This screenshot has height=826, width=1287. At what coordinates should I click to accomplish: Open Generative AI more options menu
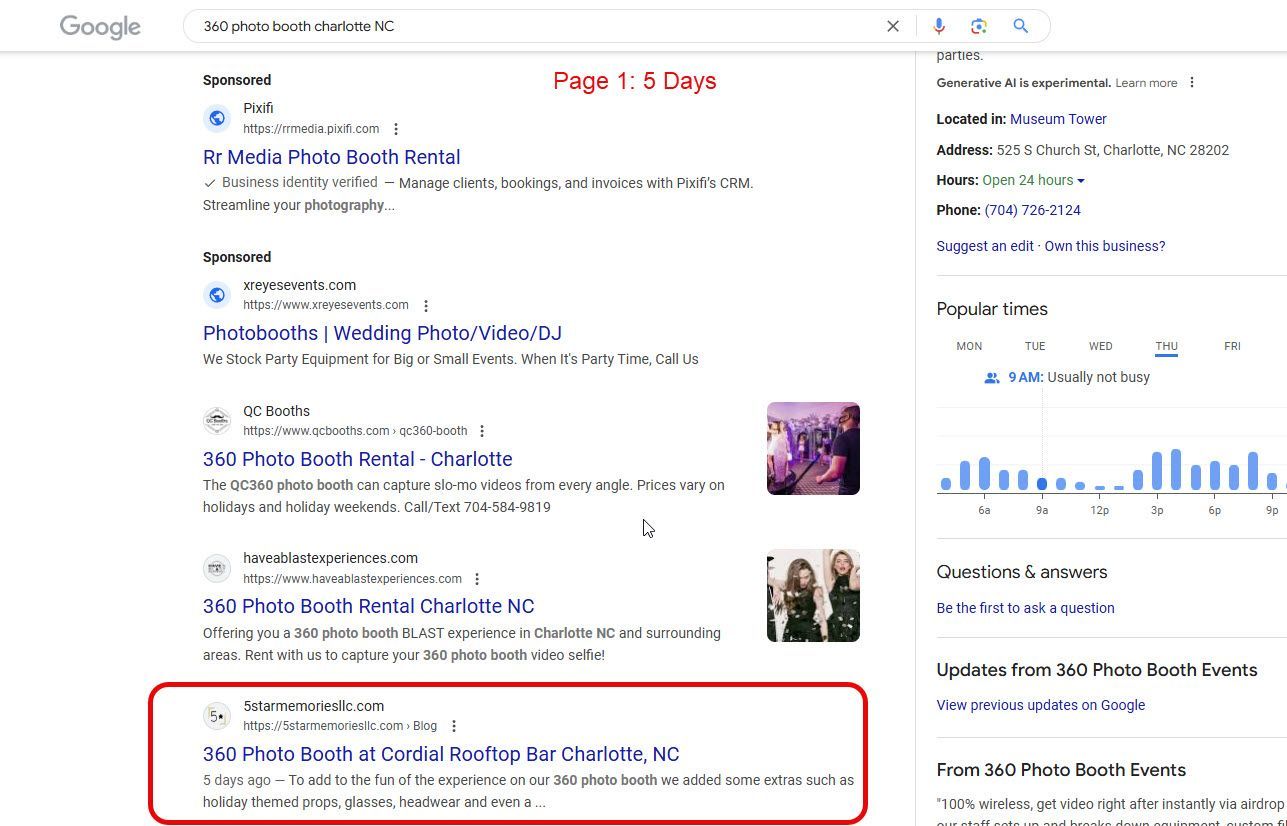click(x=1192, y=83)
